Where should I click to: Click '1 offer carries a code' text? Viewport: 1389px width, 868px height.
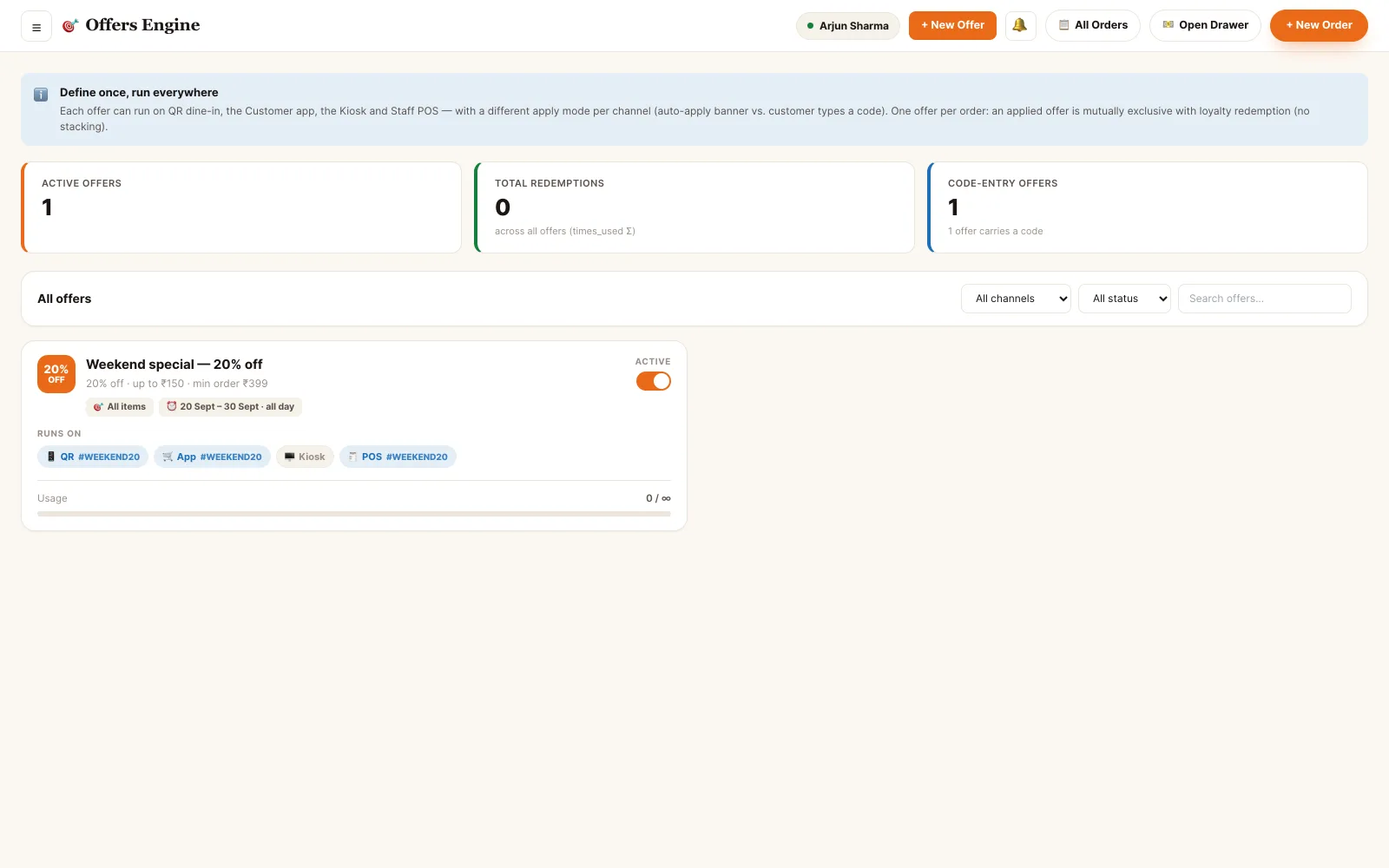(x=995, y=231)
